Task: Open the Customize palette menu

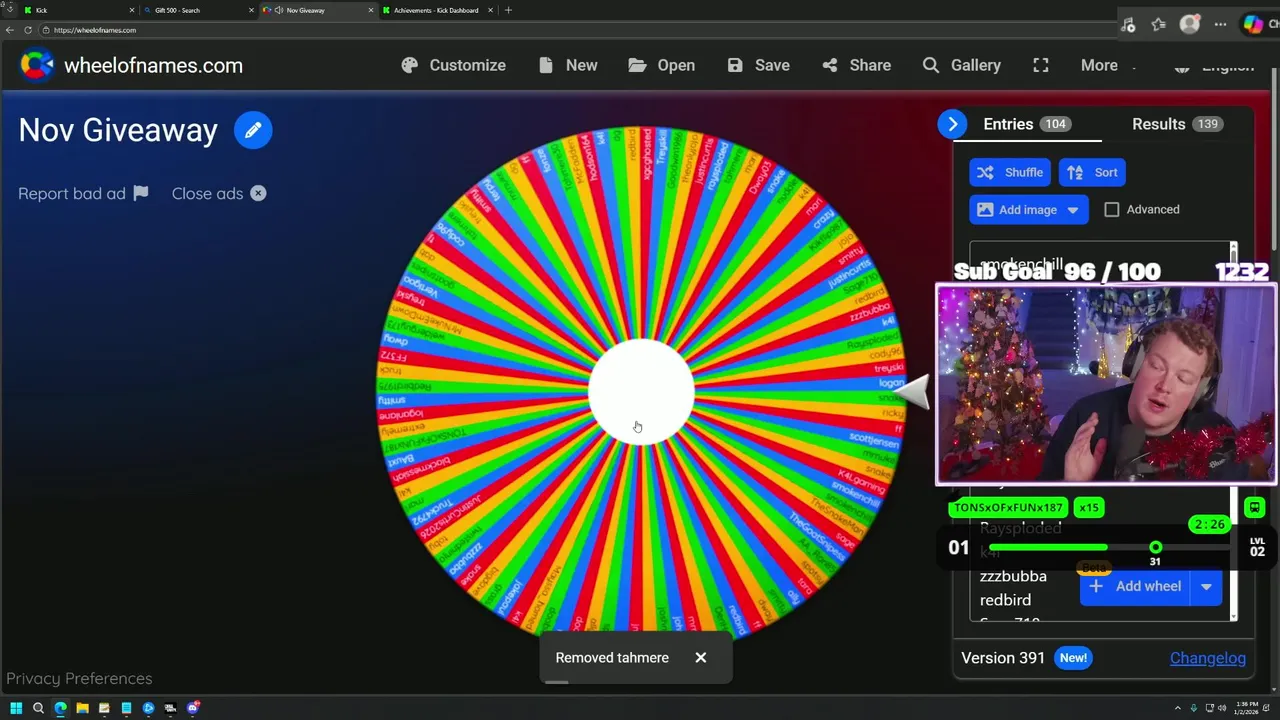Action: pos(453,65)
